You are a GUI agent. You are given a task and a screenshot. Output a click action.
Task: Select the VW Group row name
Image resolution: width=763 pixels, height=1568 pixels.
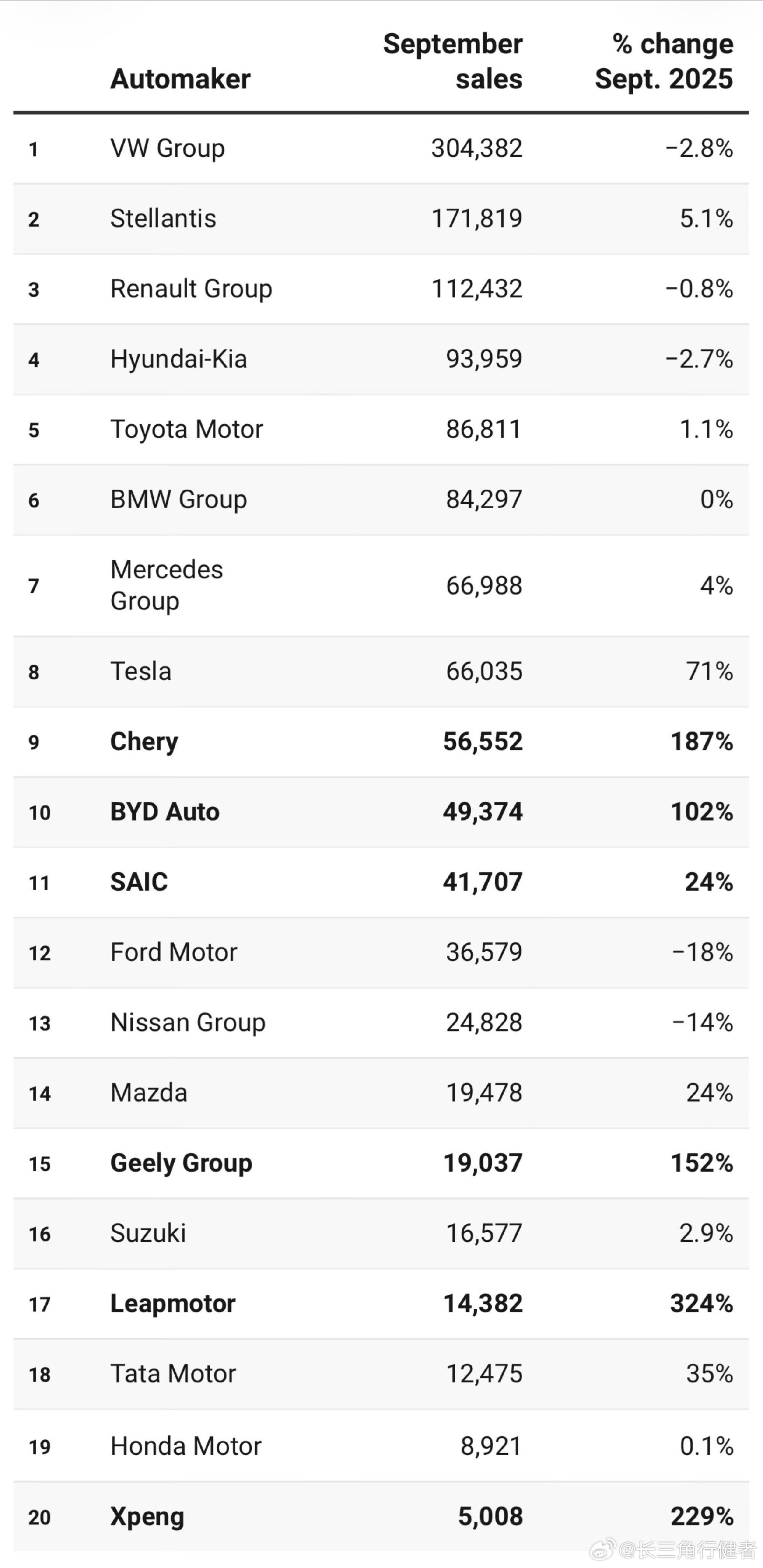[x=167, y=148]
